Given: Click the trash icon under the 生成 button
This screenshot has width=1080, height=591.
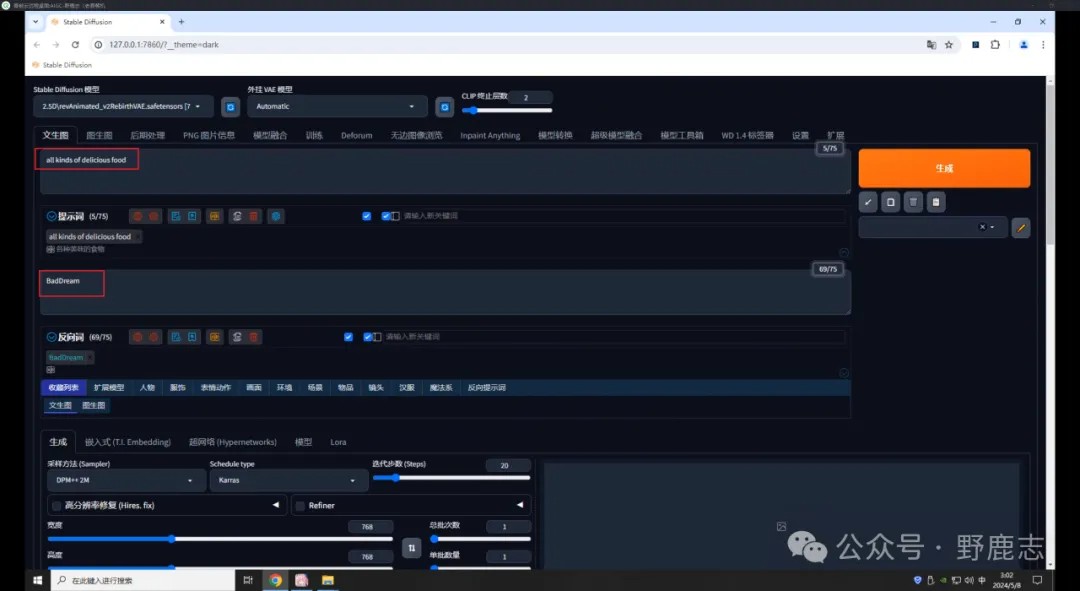Looking at the screenshot, I should pos(913,202).
